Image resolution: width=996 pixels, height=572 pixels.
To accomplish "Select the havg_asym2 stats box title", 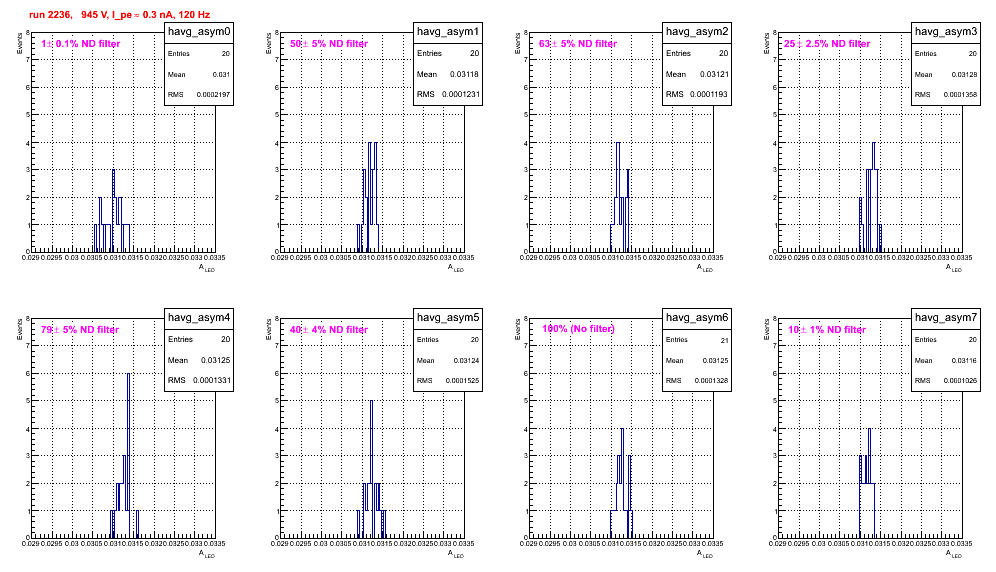I will [x=697, y=31].
